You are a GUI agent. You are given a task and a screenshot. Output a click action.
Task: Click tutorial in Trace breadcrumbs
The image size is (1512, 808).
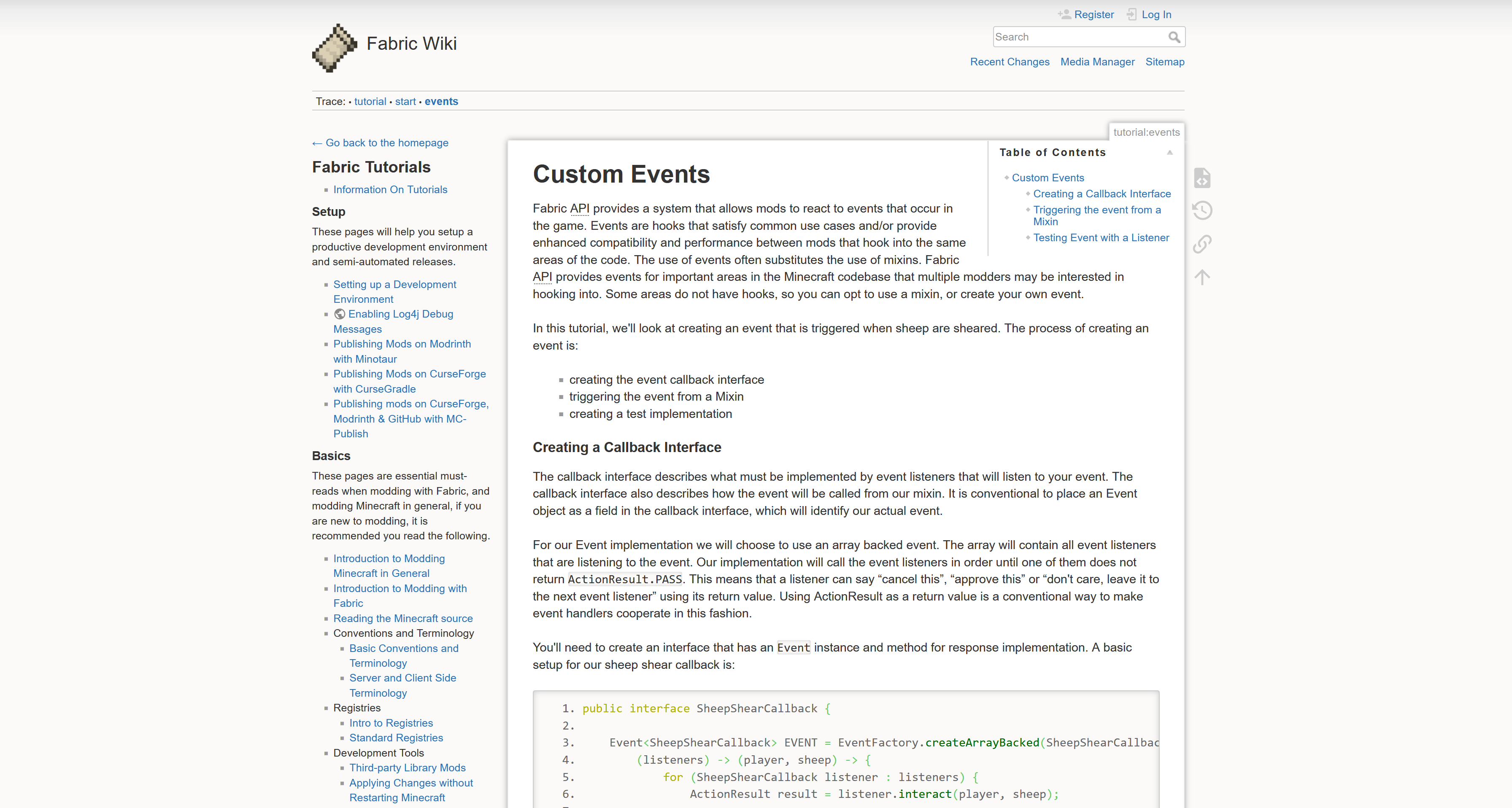[370, 102]
